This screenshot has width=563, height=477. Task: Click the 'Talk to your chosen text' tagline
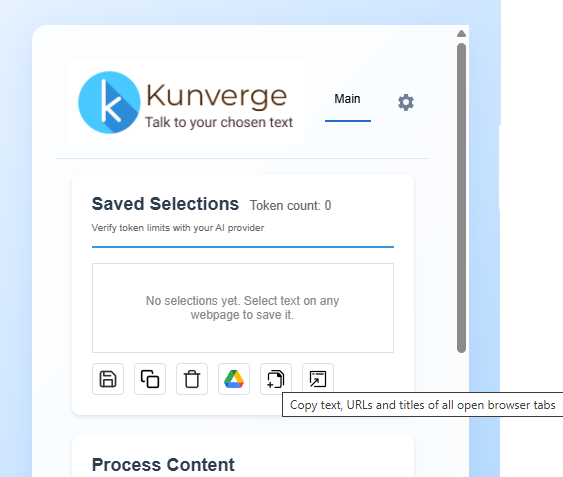coord(219,122)
